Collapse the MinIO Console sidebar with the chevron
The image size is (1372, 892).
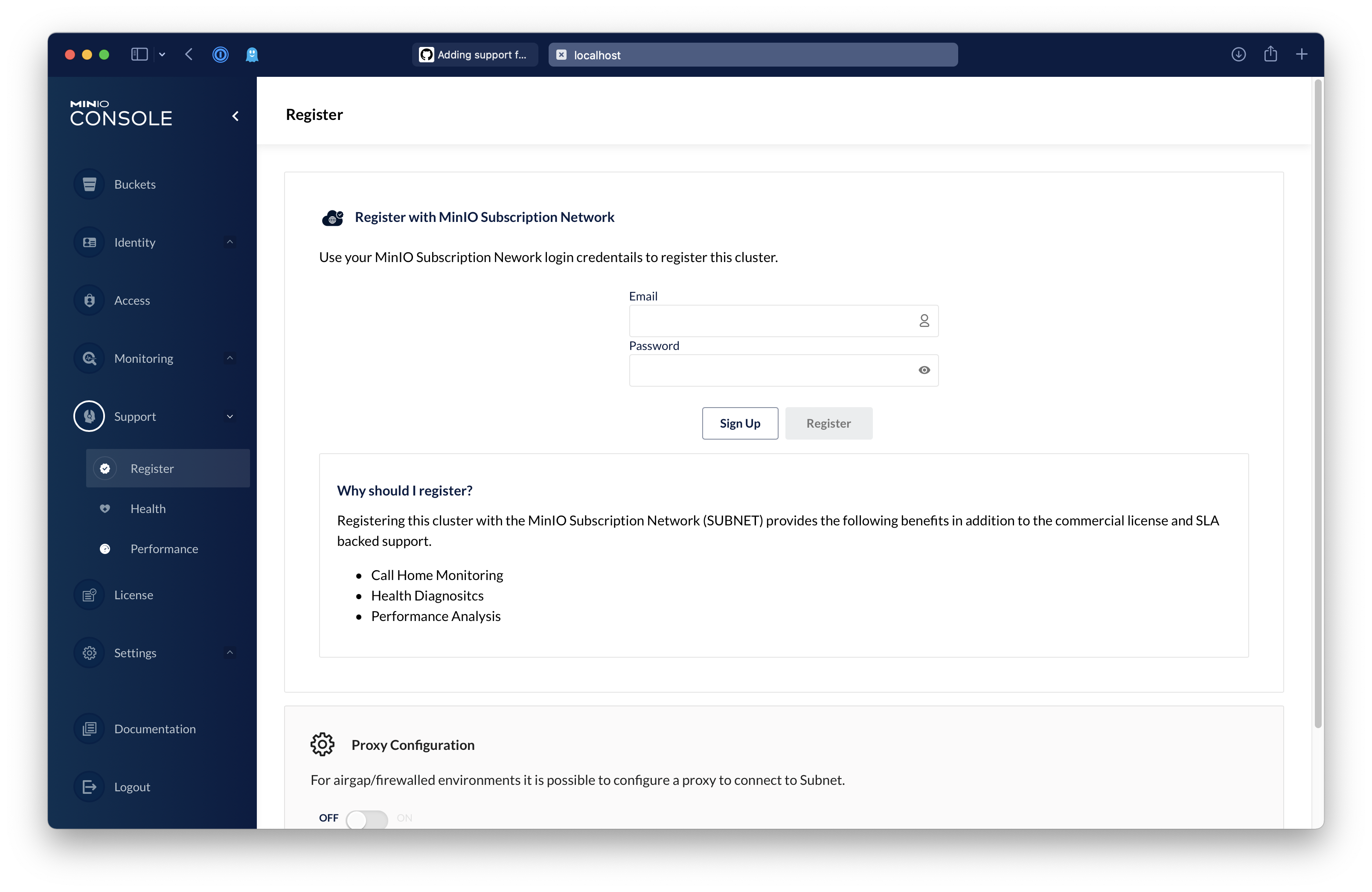click(x=235, y=117)
